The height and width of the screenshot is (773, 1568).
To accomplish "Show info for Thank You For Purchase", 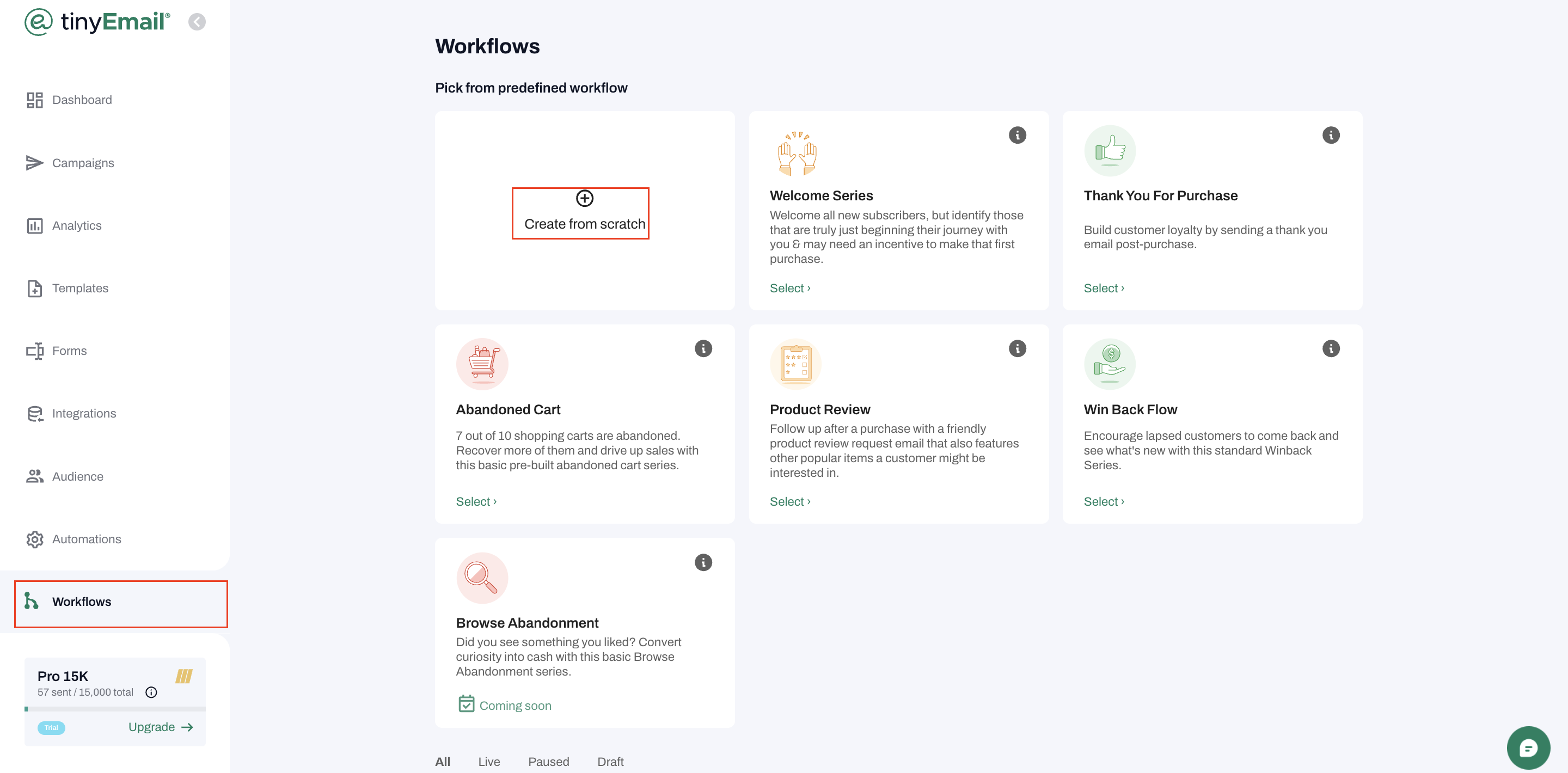I will (x=1331, y=135).
